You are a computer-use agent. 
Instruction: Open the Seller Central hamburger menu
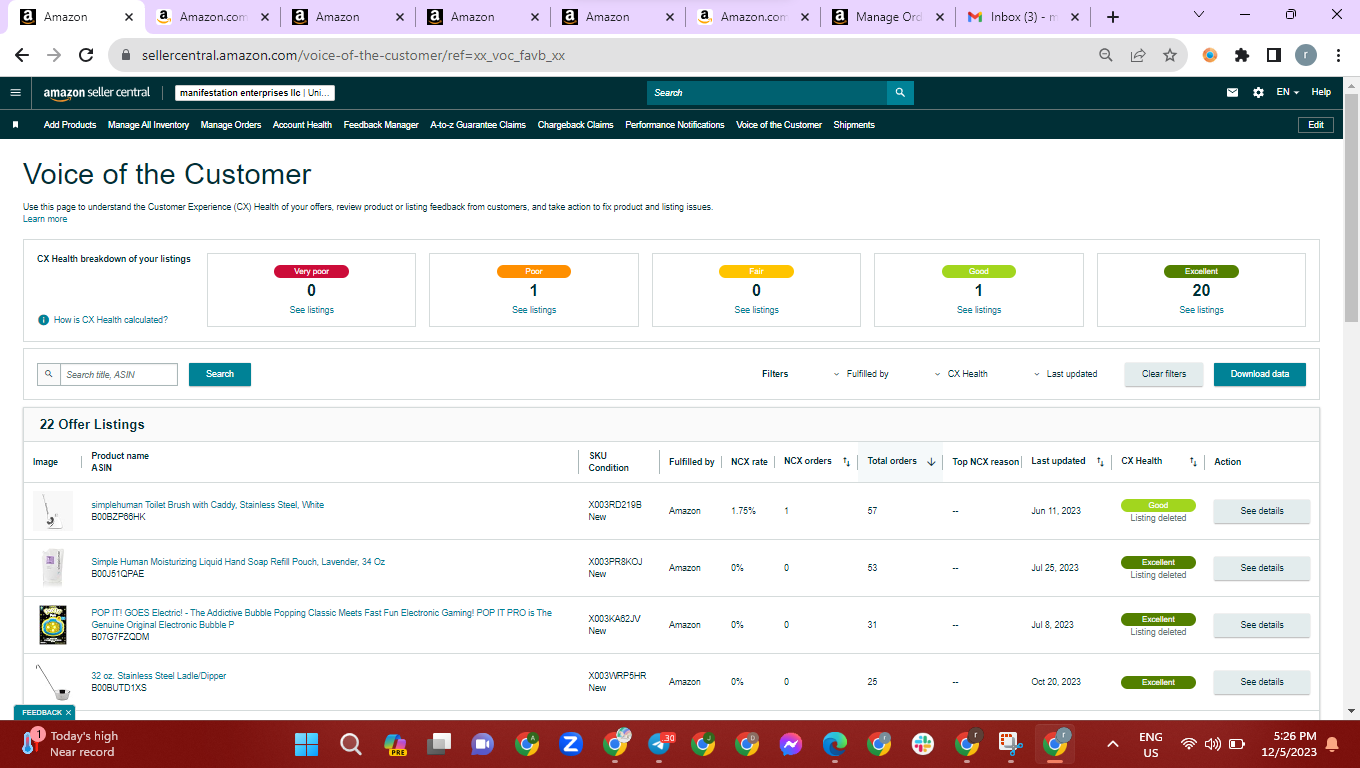[15, 92]
